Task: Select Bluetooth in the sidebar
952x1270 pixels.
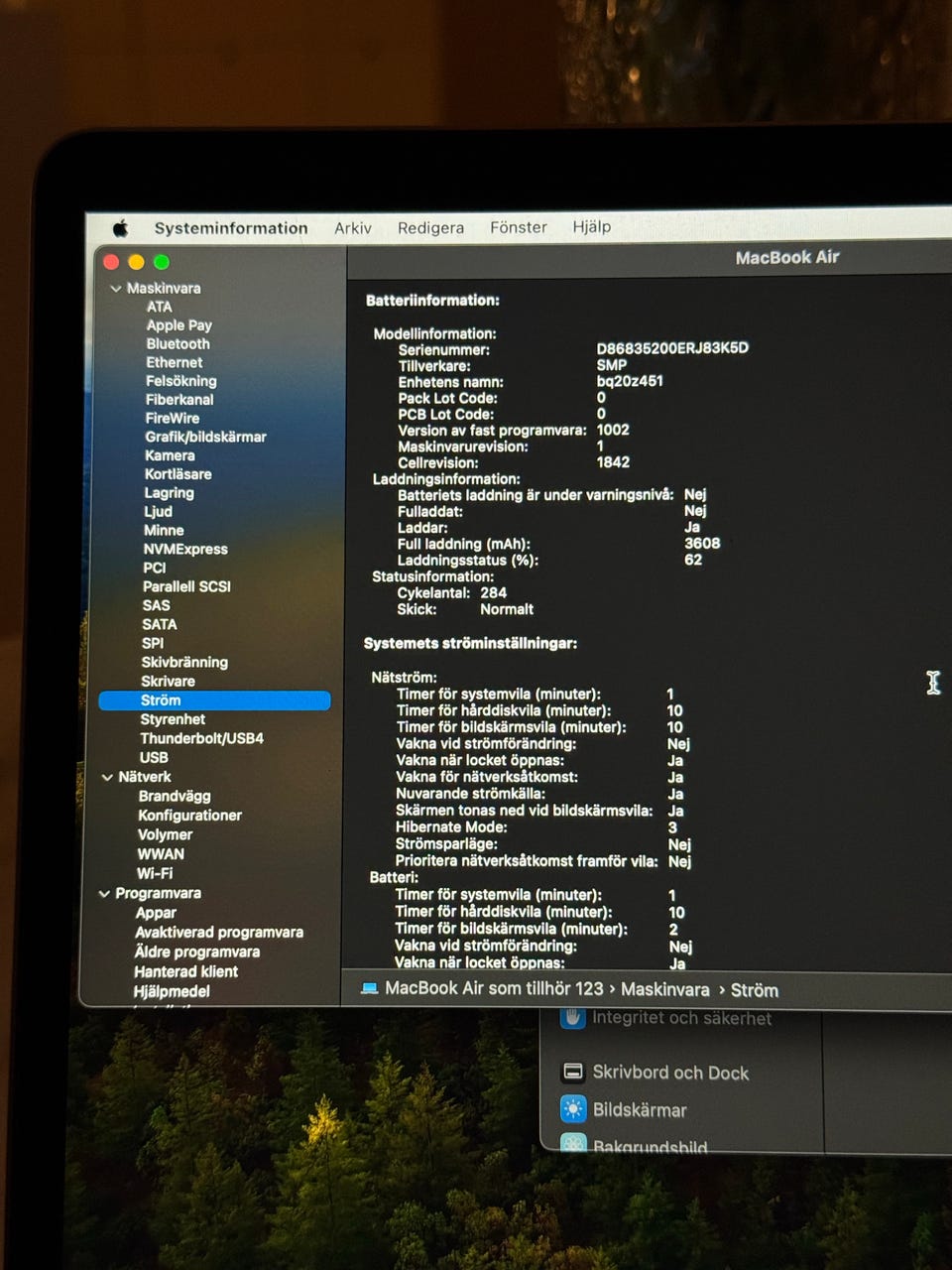Action: pos(178,343)
